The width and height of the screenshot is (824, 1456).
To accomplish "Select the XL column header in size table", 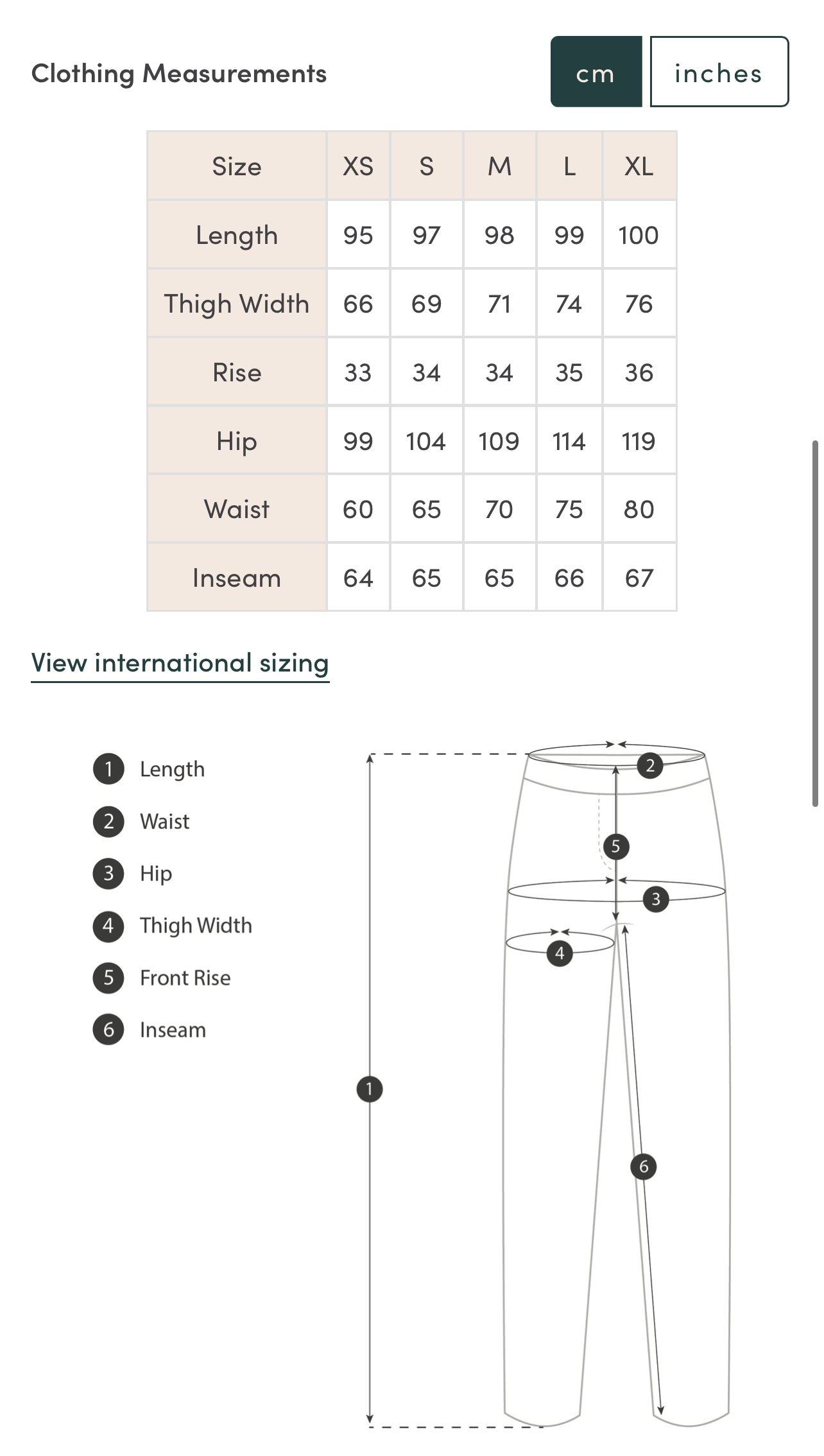I will [x=639, y=166].
